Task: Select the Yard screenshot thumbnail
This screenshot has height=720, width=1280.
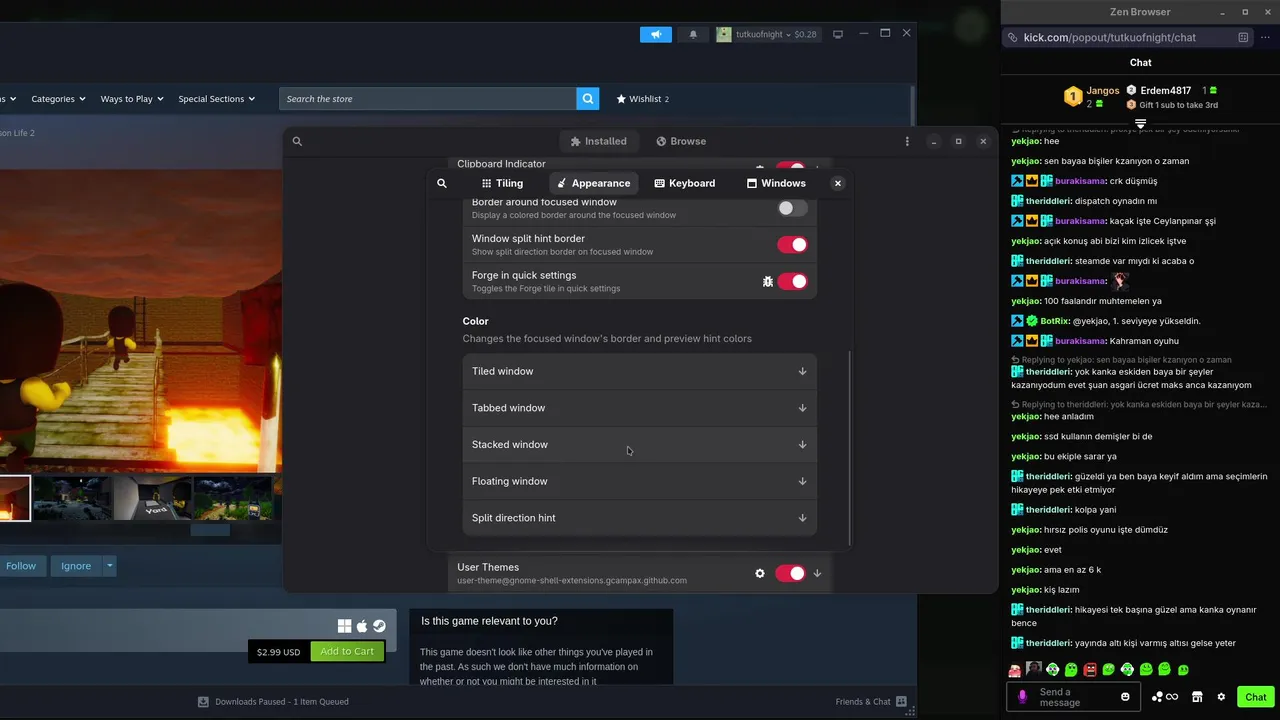Action: pos(152,497)
